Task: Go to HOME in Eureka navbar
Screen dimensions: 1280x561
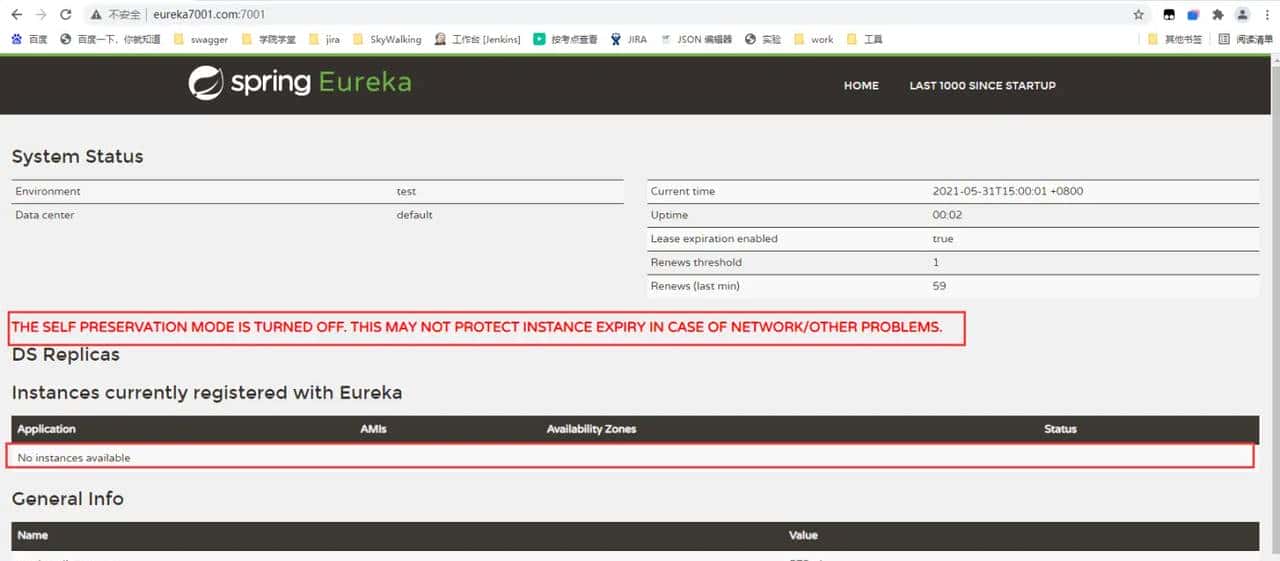Action: (861, 86)
